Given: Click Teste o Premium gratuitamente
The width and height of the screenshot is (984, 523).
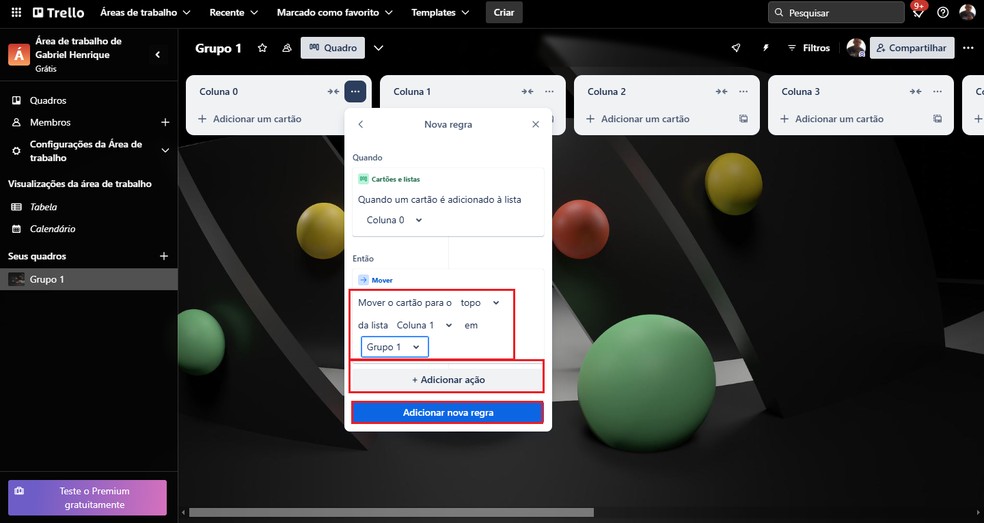Looking at the screenshot, I should [87, 498].
